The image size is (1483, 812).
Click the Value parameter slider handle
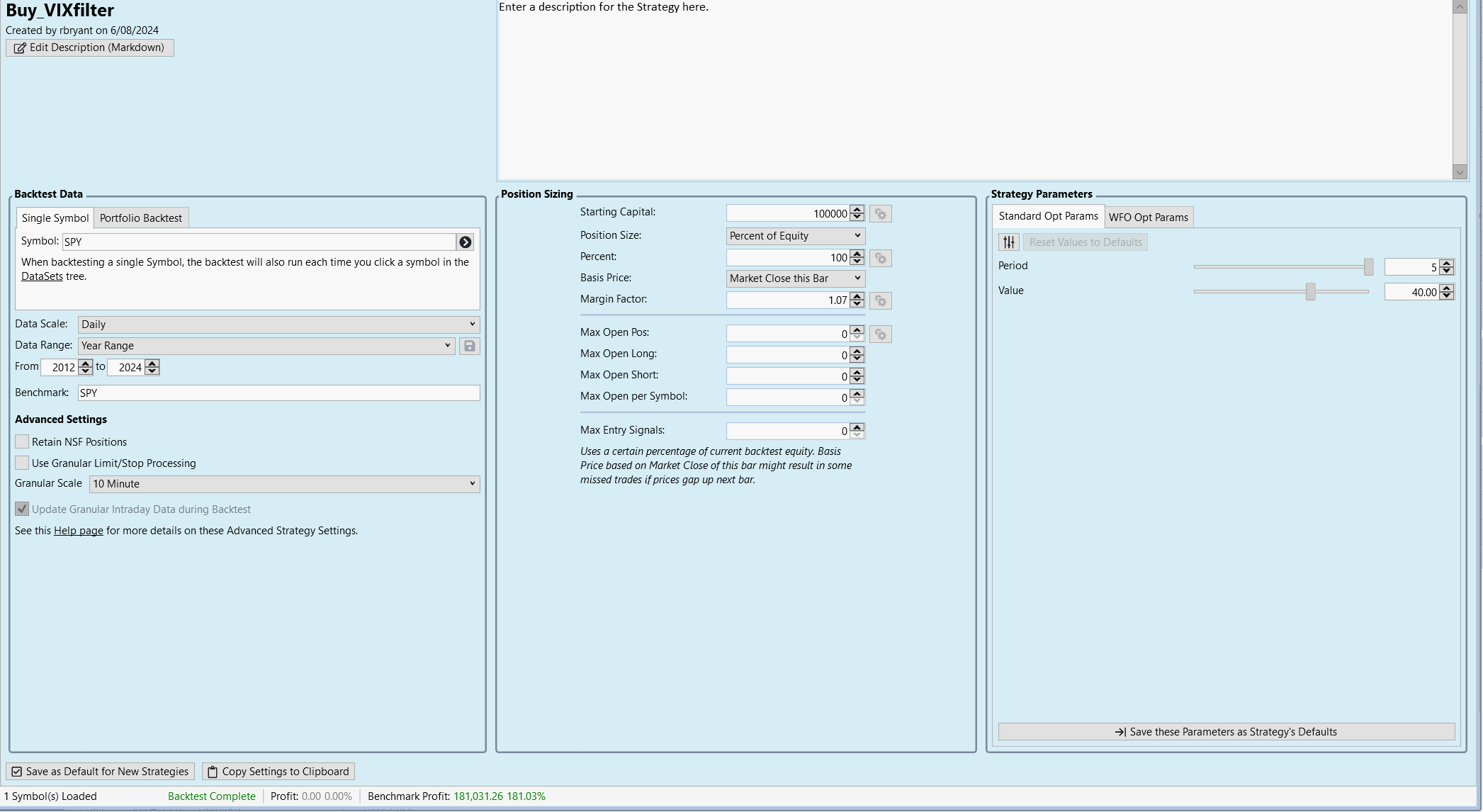1311,291
